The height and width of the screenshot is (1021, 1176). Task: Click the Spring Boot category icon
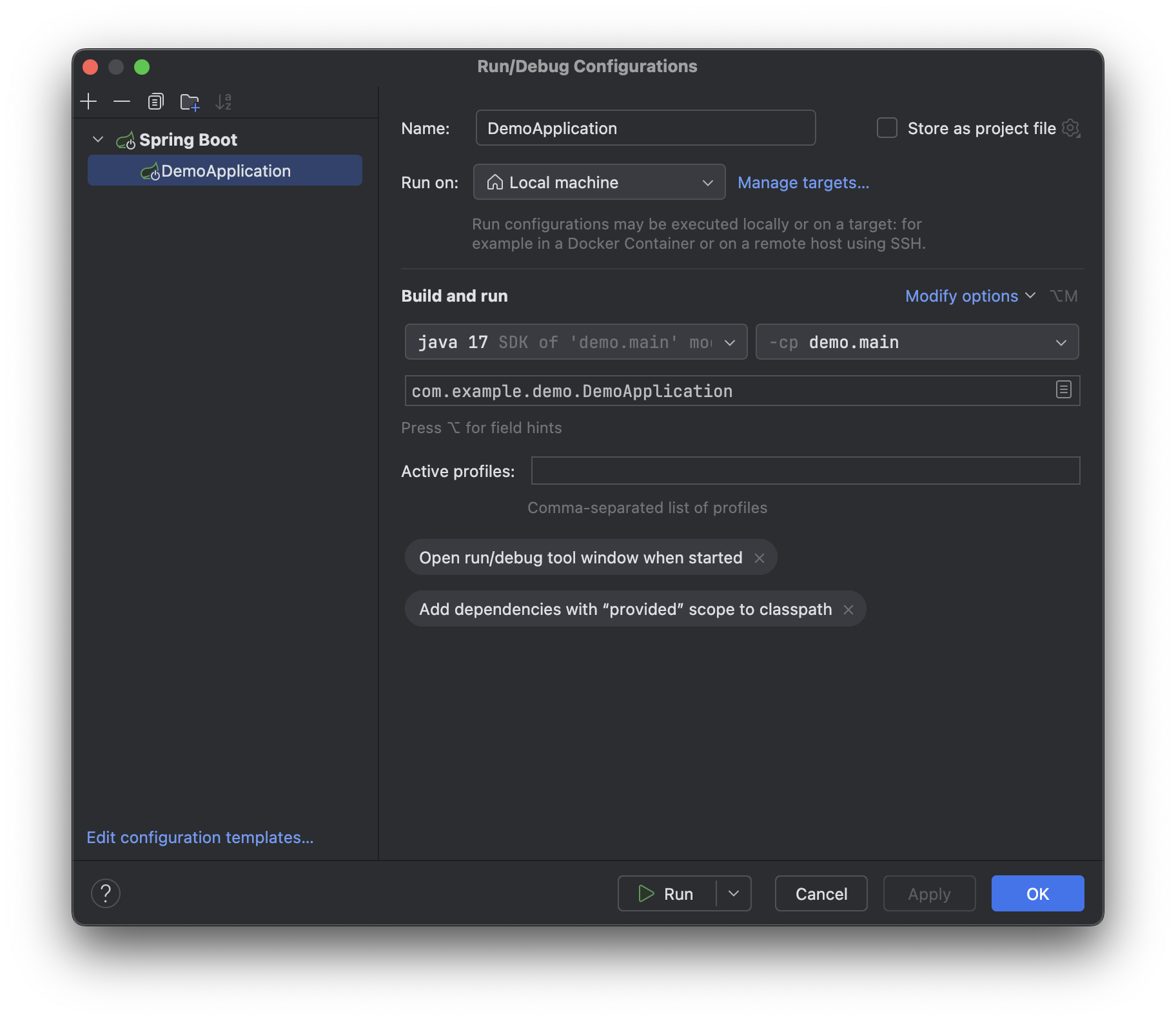(x=126, y=140)
